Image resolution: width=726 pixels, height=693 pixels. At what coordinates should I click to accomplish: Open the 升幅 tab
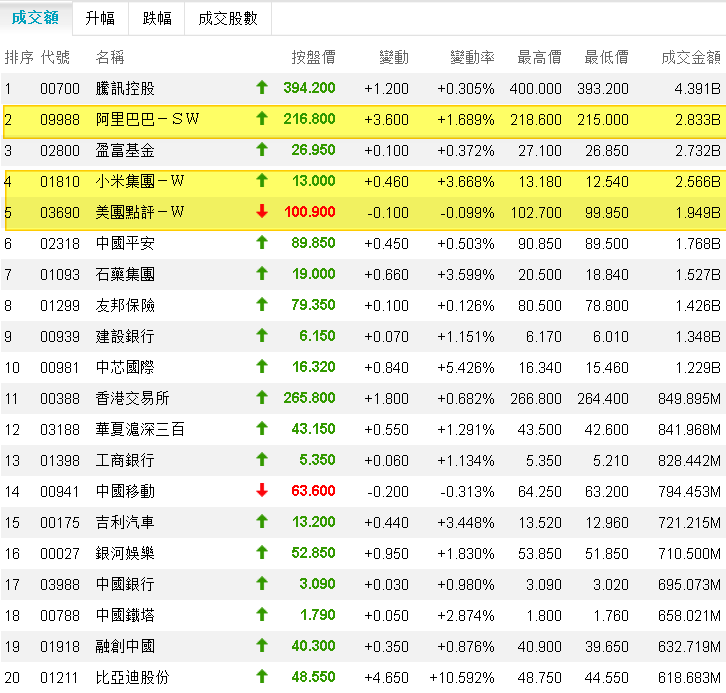tap(100, 19)
